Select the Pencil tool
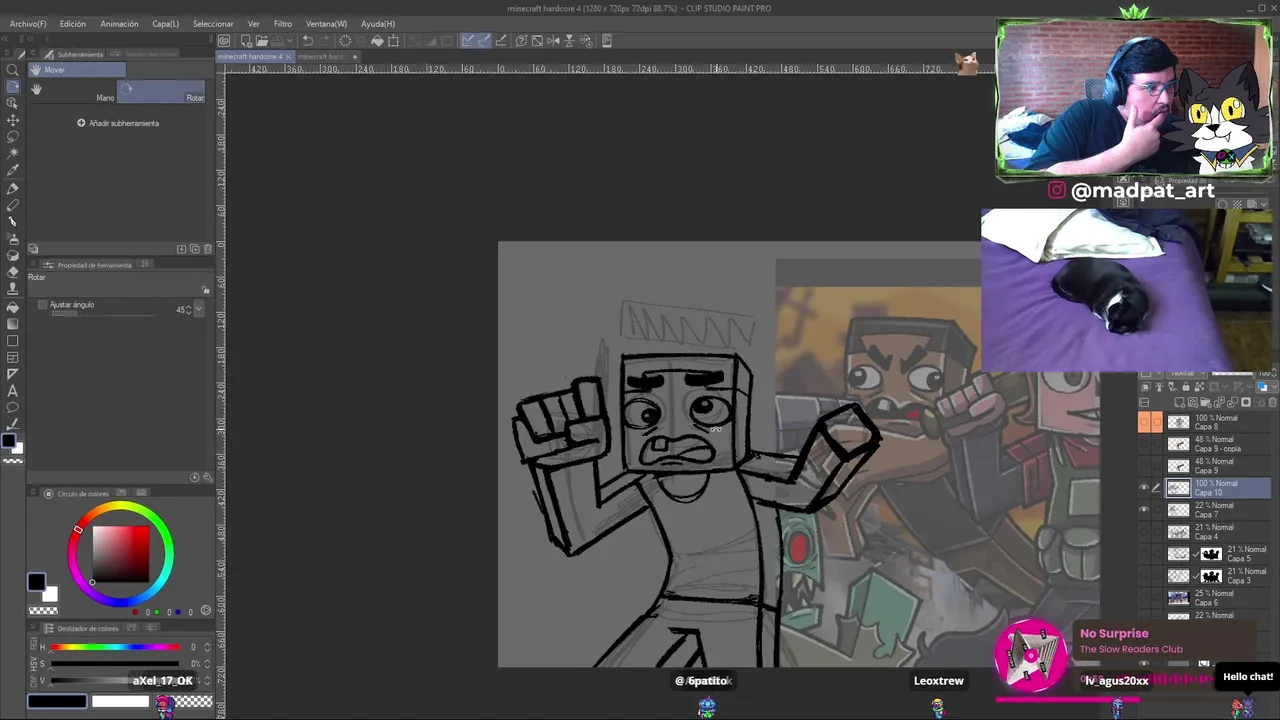The height and width of the screenshot is (720, 1280). coord(13,205)
